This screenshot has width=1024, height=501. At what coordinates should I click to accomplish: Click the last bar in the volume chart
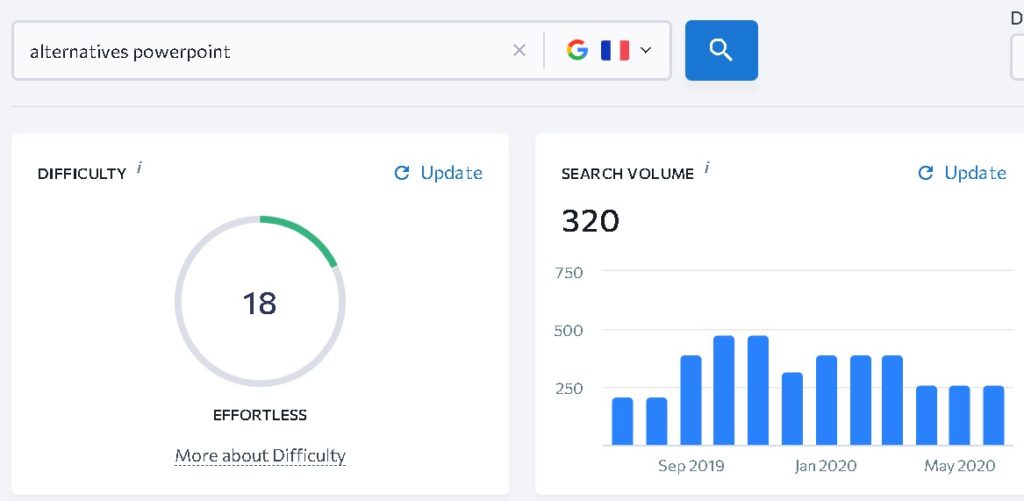[x=993, y=415]
